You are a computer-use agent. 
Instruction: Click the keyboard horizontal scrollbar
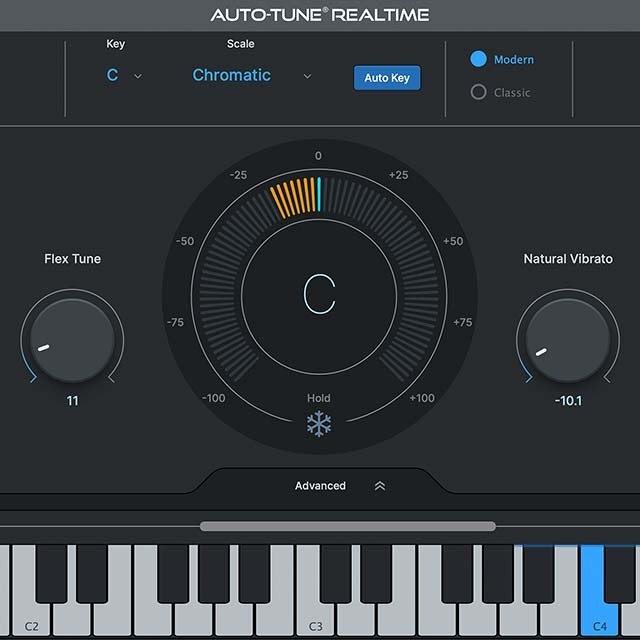point(347,526)
